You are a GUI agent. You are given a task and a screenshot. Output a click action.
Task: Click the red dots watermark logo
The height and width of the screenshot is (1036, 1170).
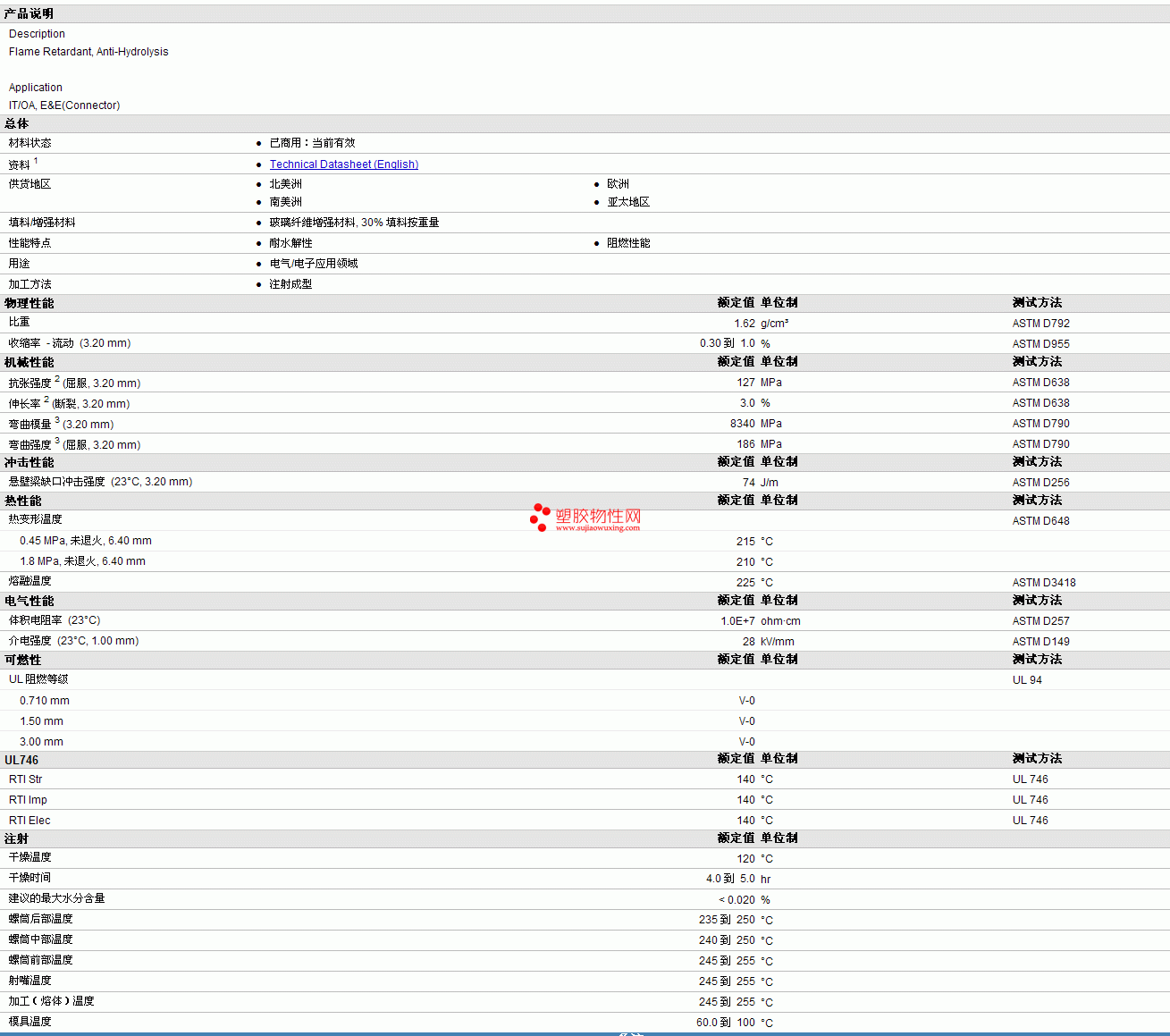click(540, 517)
